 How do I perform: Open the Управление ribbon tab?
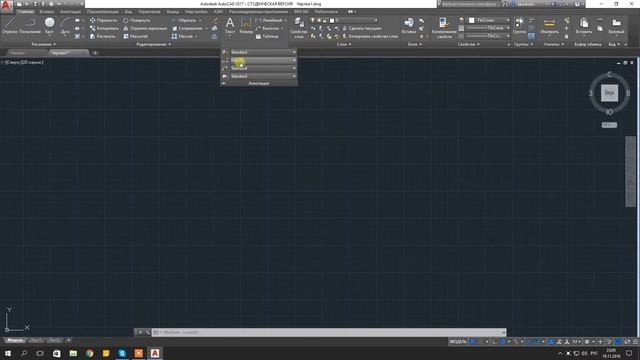tap(149, 12)
